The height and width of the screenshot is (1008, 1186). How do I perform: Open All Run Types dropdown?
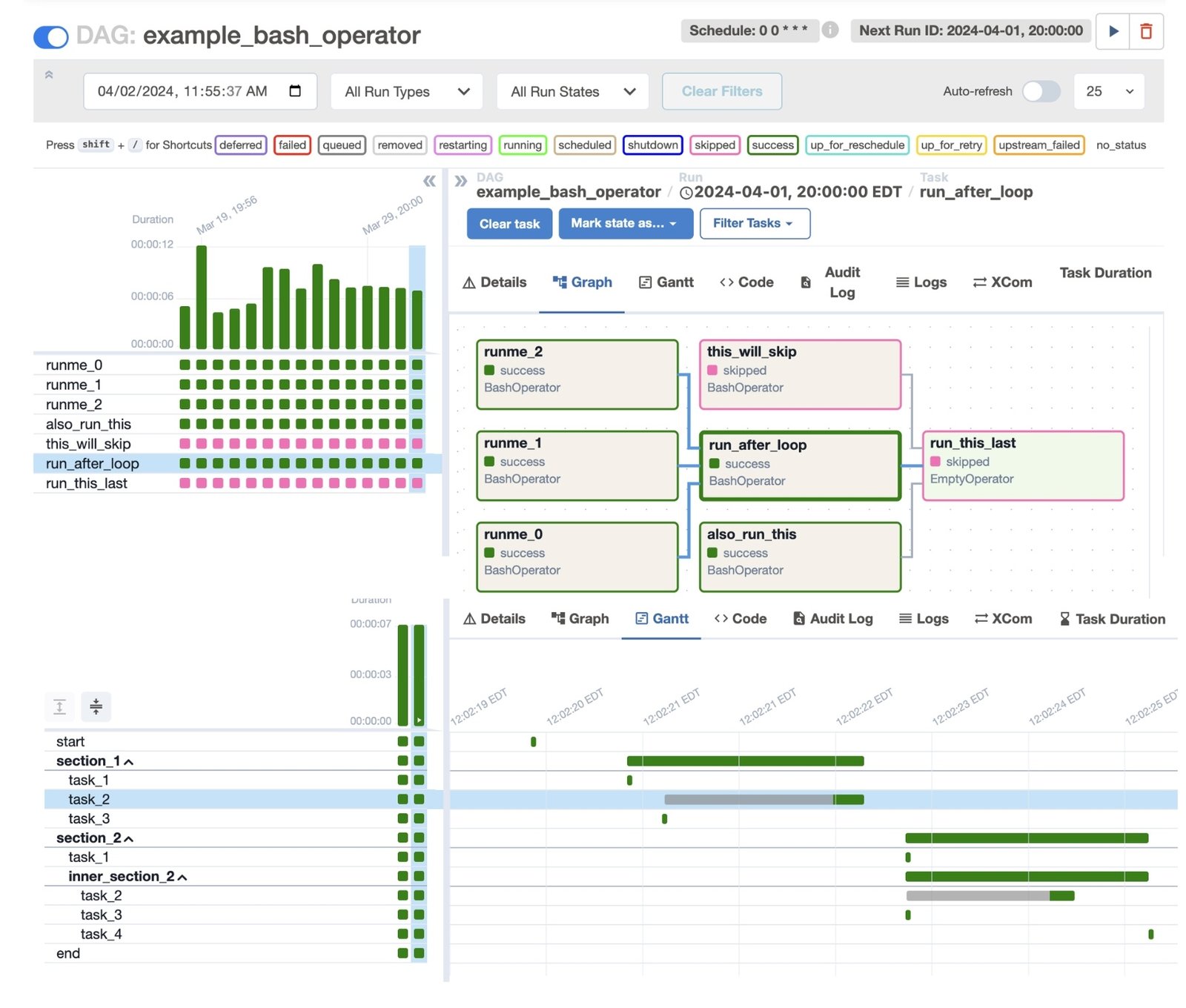tap(406, 91)
